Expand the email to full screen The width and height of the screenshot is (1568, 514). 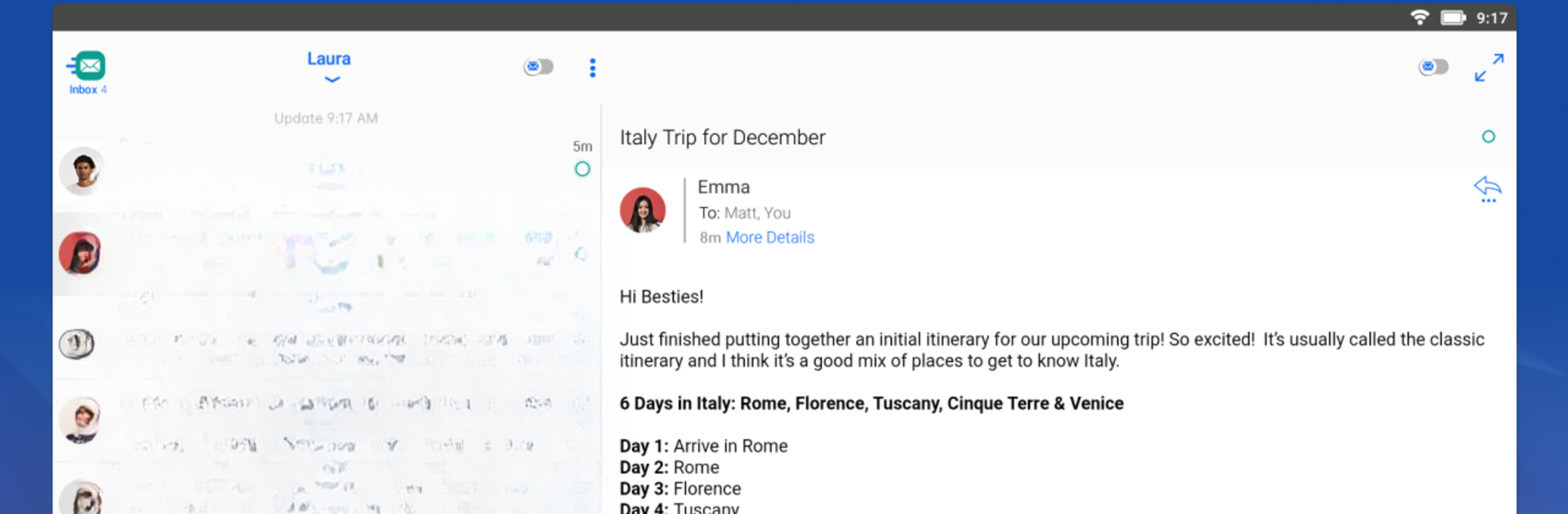coord(1489,68)
